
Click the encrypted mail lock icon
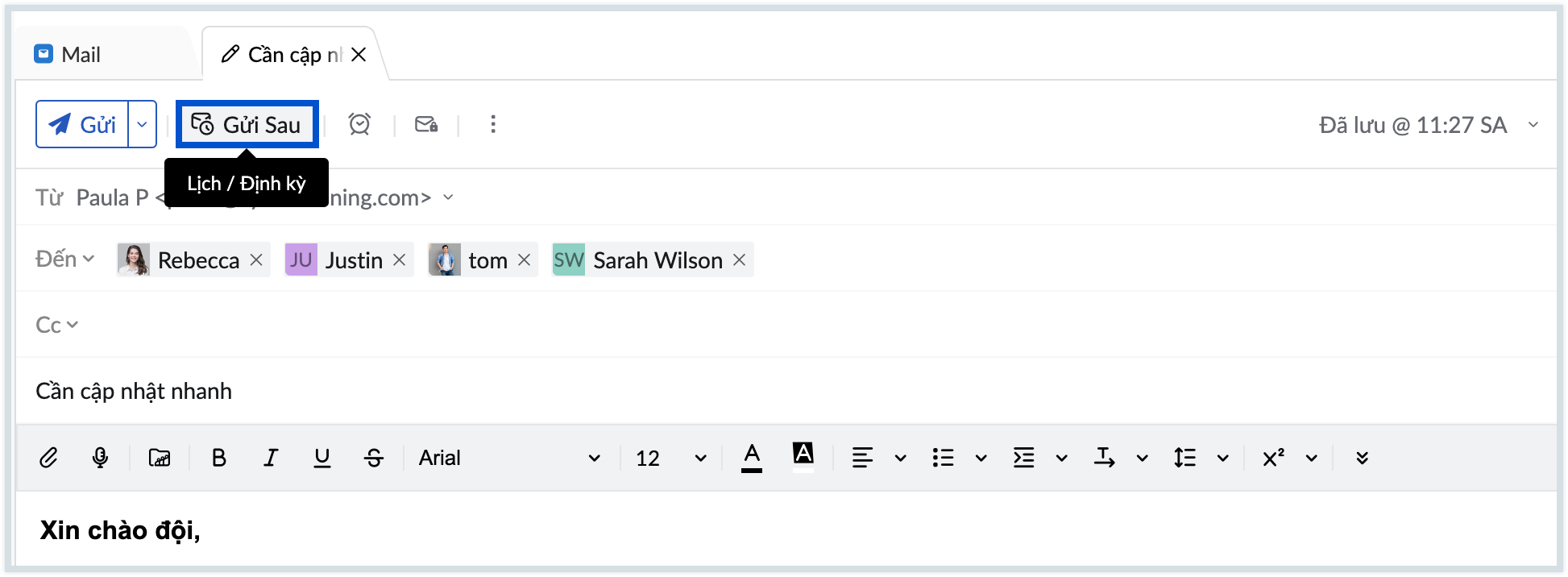(426, 124)
